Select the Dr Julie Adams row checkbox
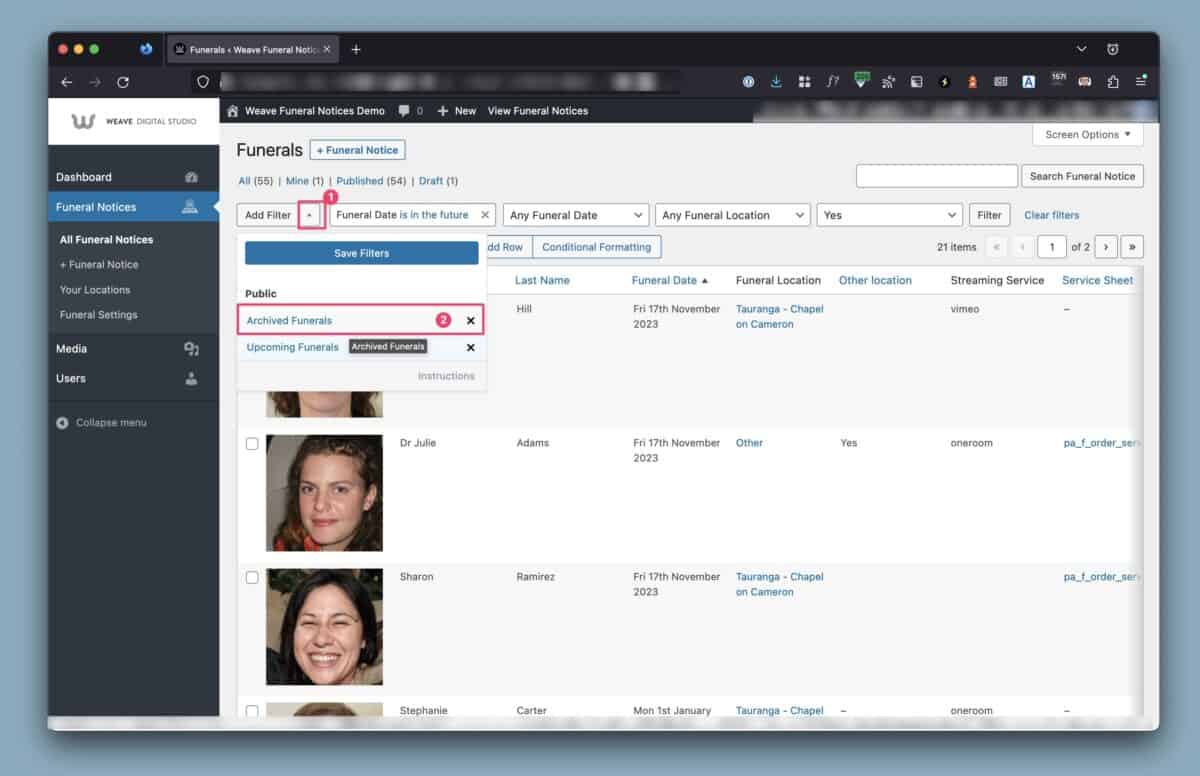1200x776 pixels. pyautogui.click(x=252, y=444)
